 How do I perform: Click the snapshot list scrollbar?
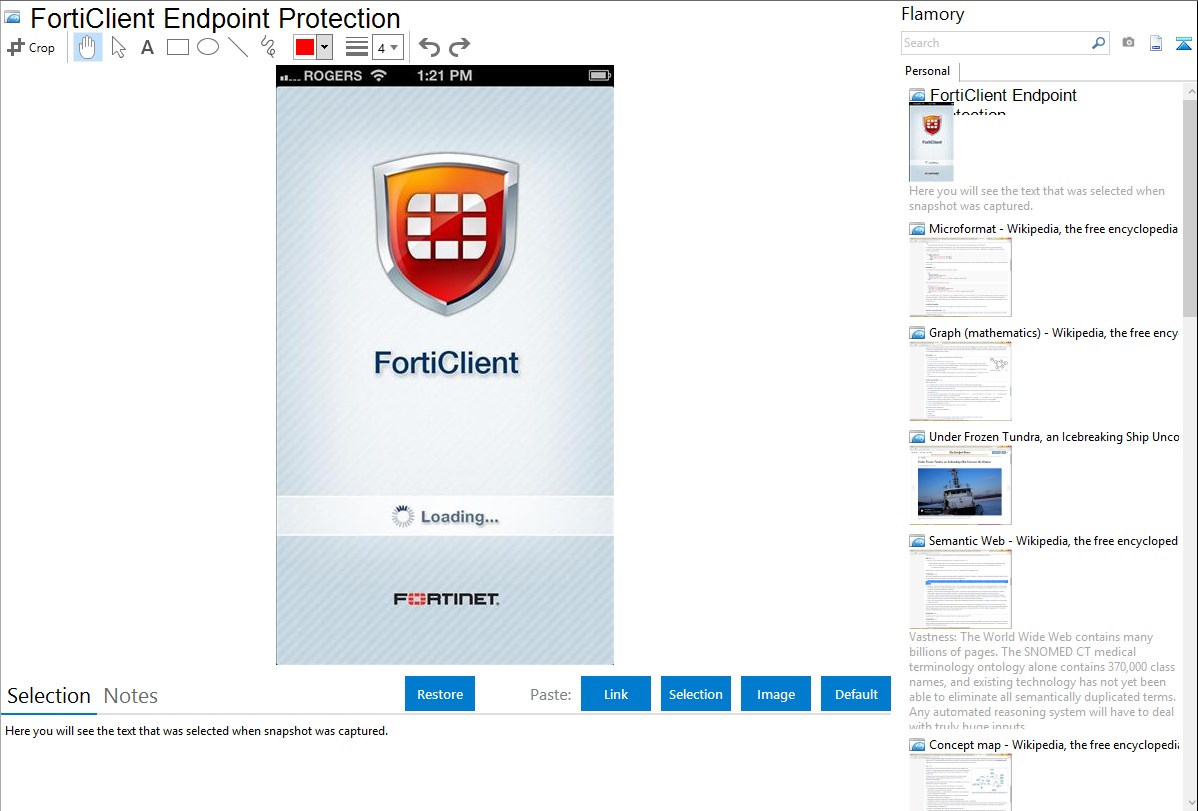pos(1190,208)
